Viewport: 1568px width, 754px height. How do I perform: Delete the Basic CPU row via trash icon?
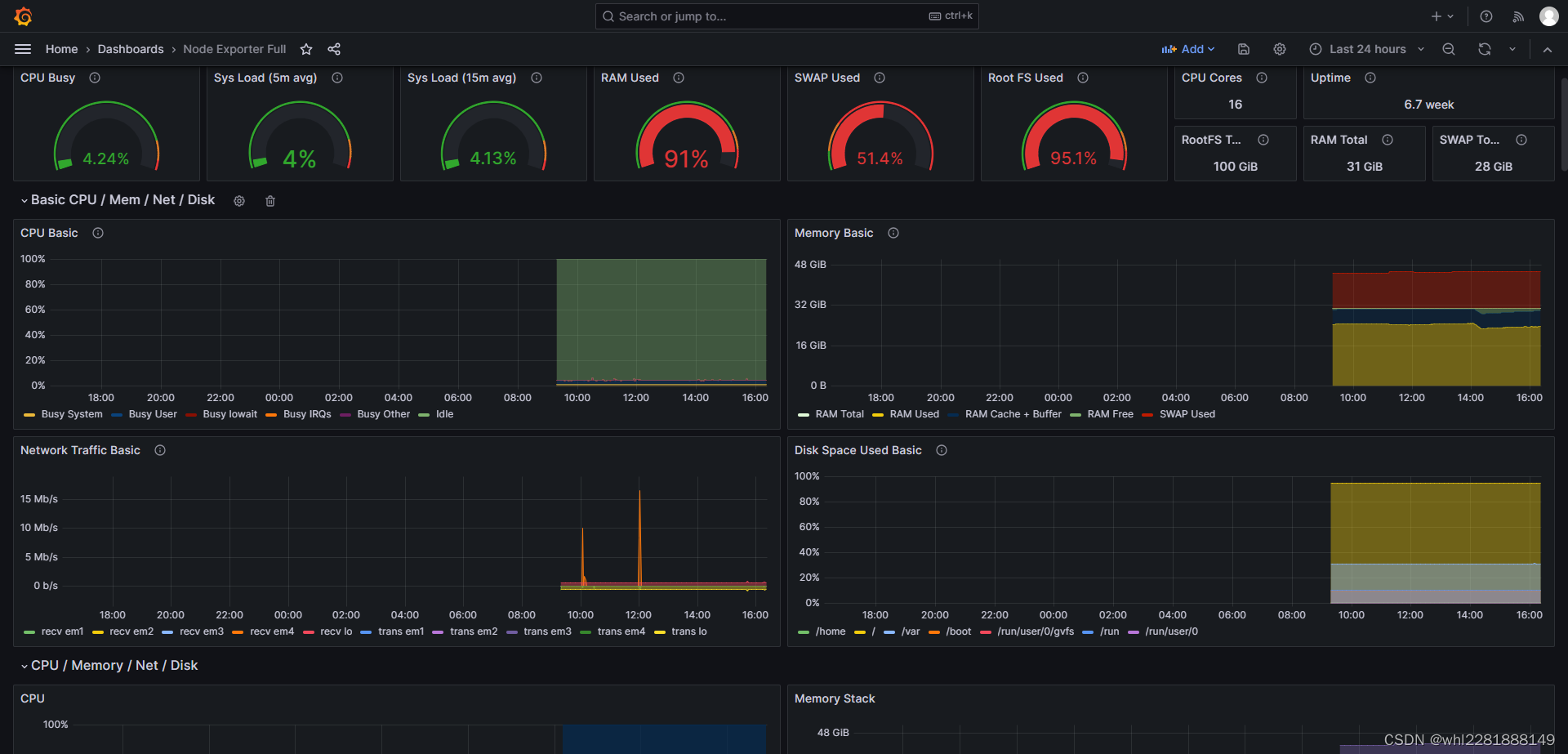point(270,201)
